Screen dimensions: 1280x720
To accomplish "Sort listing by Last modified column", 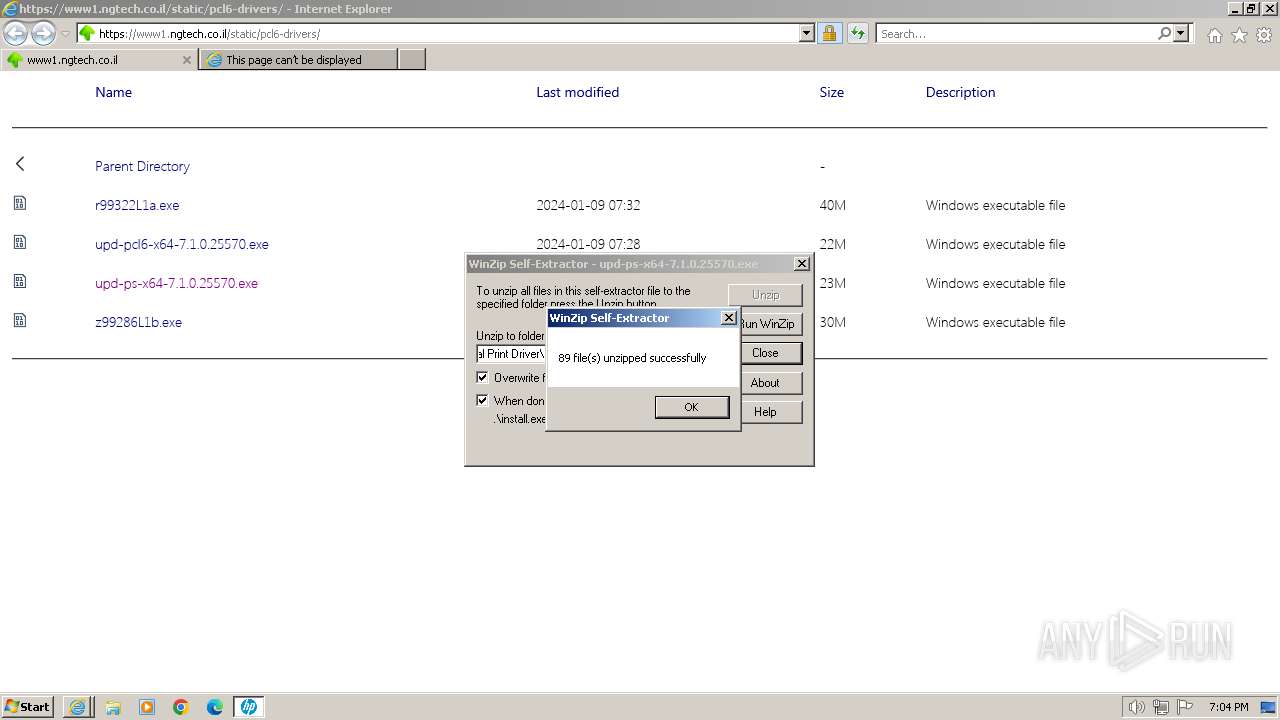I will pyautogui.click(x=577, y=92).
